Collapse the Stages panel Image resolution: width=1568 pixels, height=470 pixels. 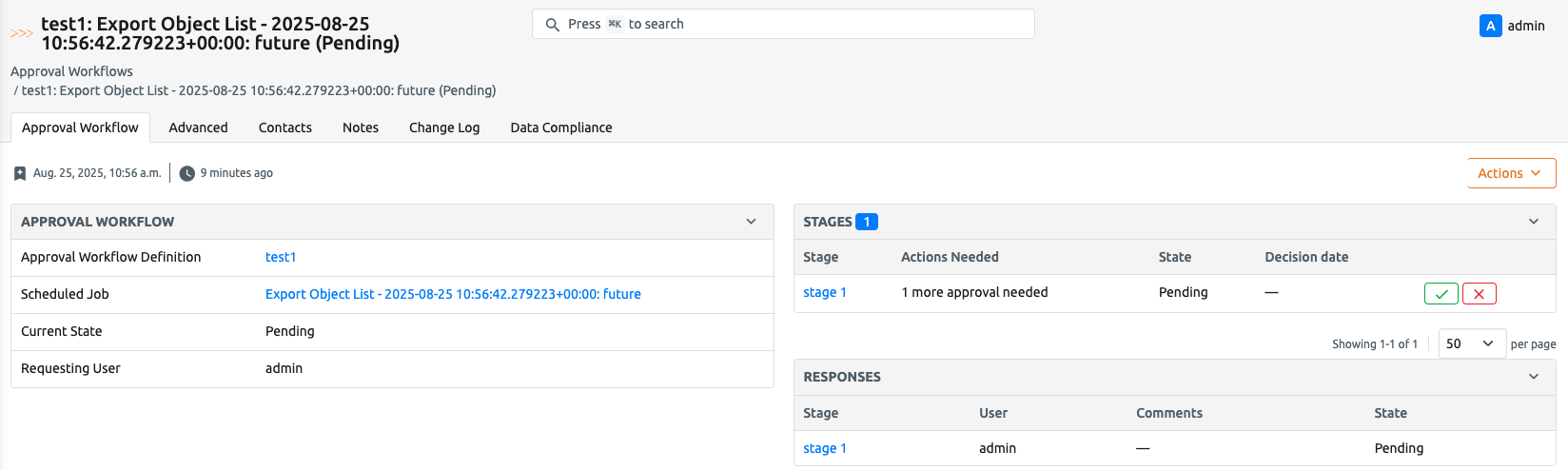pyautogui.click(x=1533, y=222)
